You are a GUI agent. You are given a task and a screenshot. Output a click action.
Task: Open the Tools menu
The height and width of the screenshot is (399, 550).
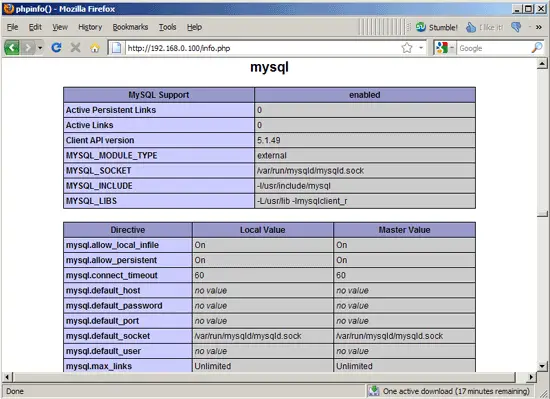pos(167,27)
